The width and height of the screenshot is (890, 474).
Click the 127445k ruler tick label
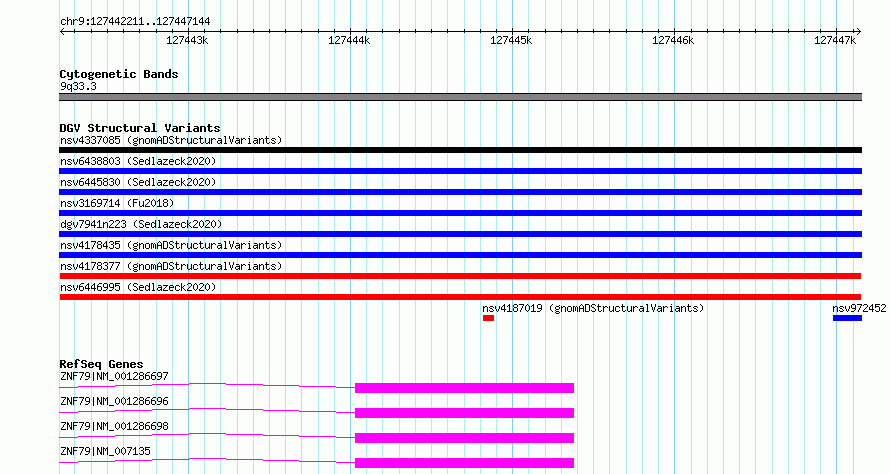coord(511,40)
